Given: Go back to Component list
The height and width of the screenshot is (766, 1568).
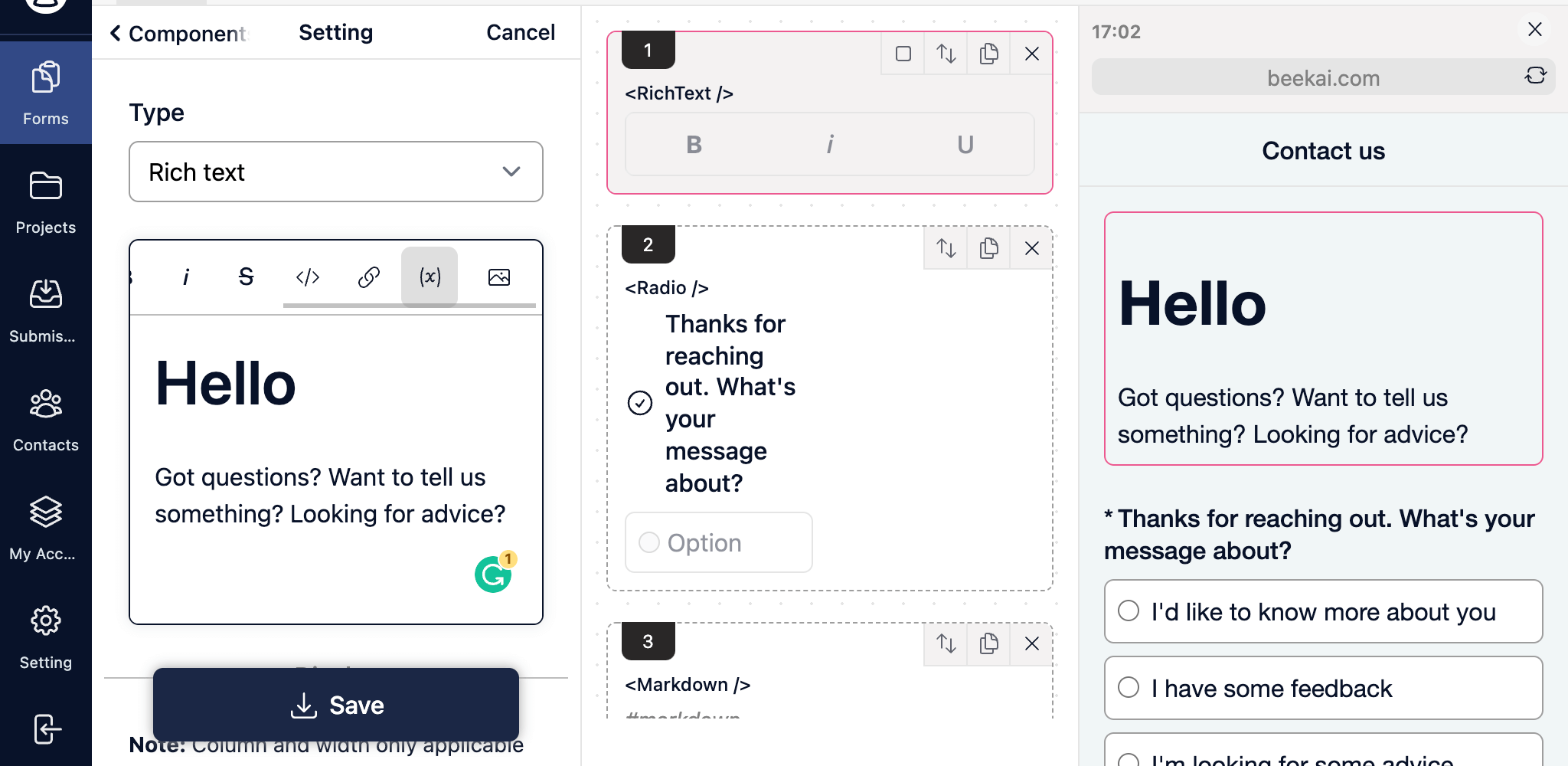Looking at the screenshot, I should tap(179, 33).
